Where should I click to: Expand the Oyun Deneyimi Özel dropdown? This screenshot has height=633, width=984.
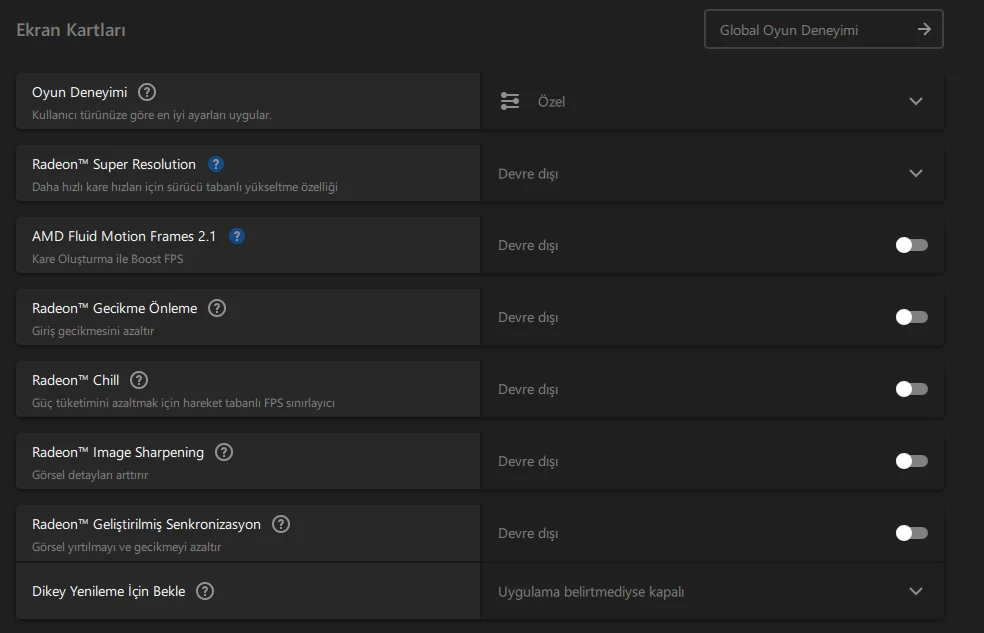click(916, 101)
